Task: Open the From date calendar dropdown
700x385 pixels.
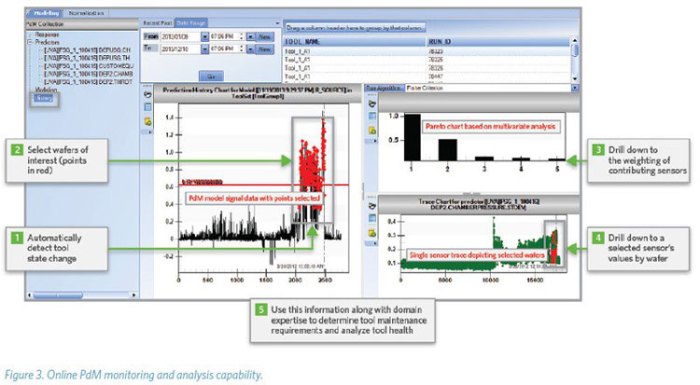Action: pyautogui.click(x=204, y=37)
